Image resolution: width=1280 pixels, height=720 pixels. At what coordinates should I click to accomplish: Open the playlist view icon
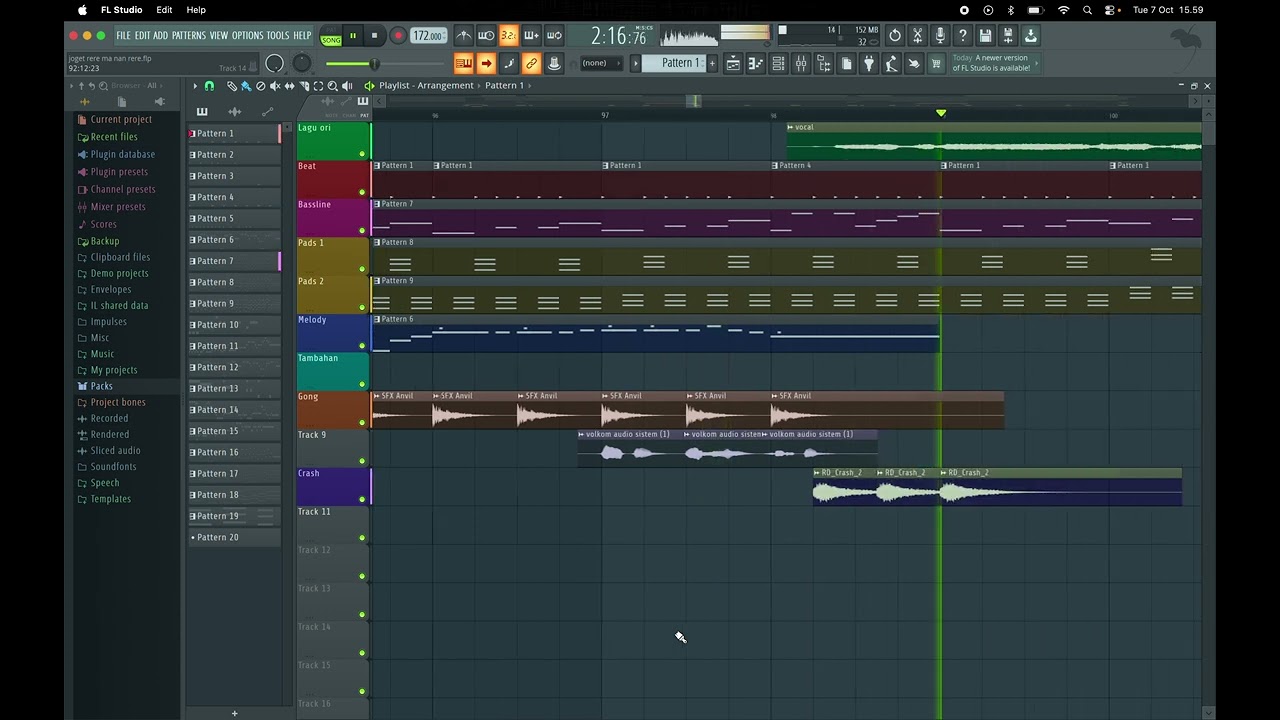tap(733, 64)
